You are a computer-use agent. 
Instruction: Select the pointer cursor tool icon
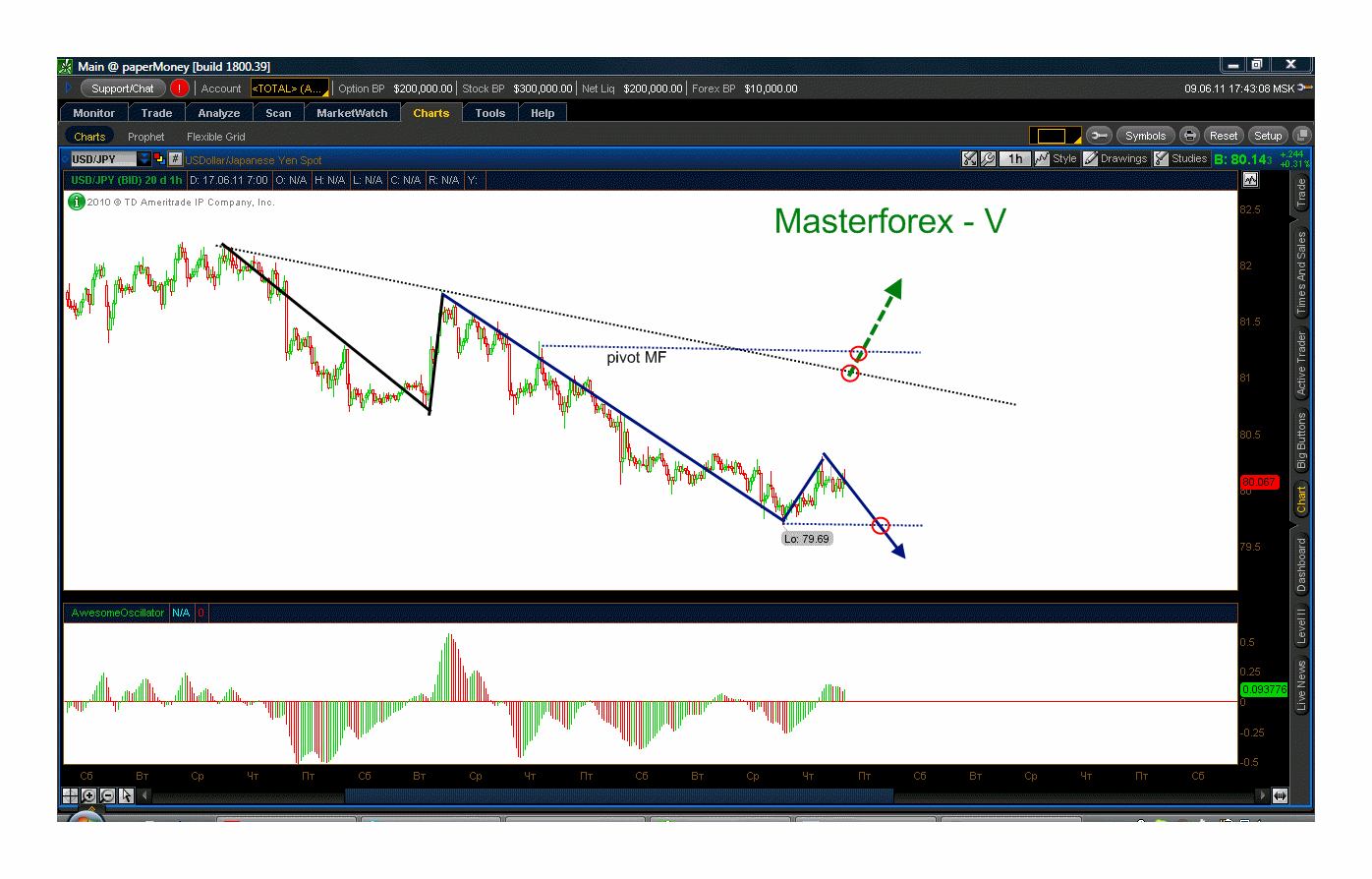click(x=126, y=795)
